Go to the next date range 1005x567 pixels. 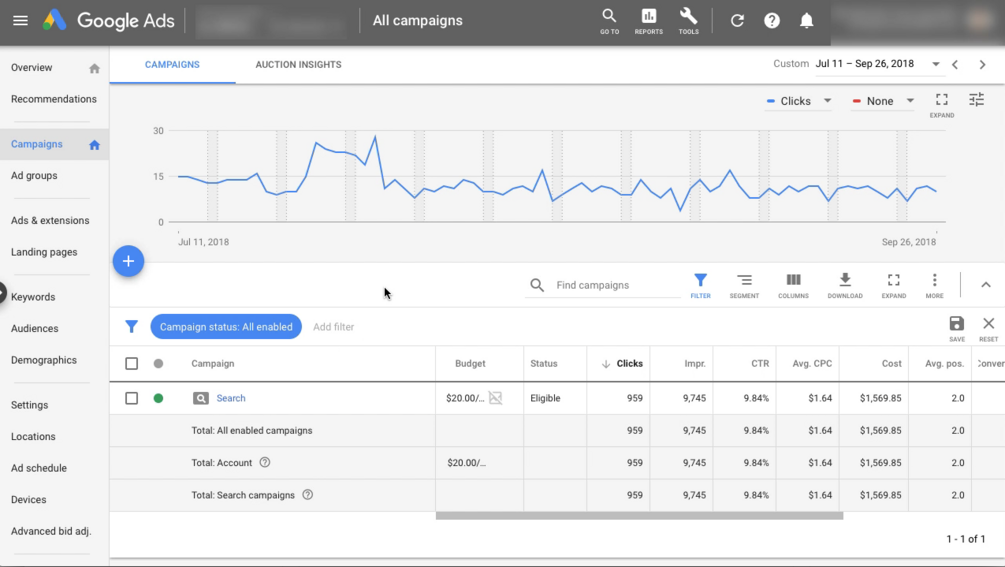tap(982, 64)
